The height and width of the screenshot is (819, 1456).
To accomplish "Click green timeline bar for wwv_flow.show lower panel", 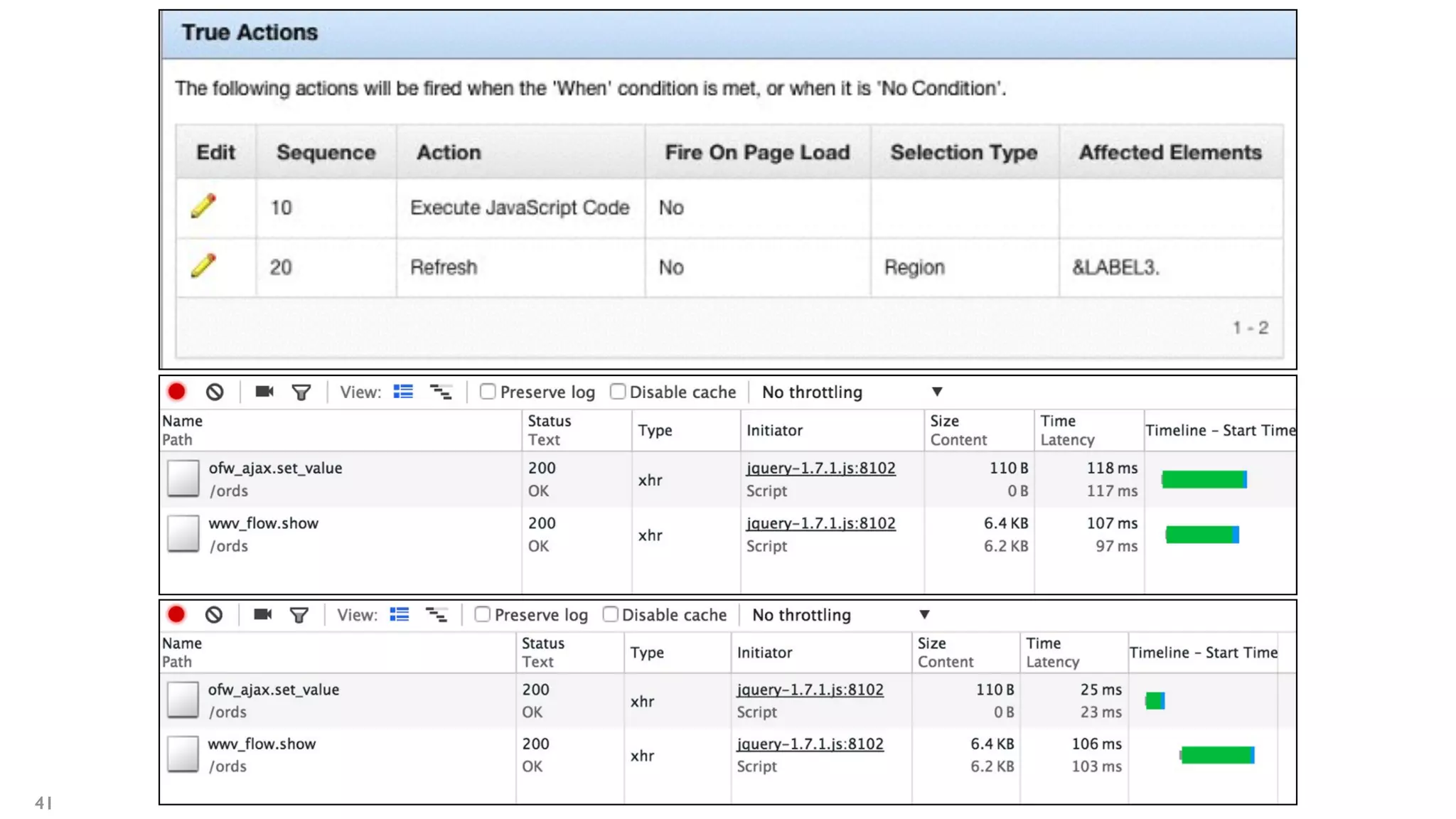I will point(1217,755).
